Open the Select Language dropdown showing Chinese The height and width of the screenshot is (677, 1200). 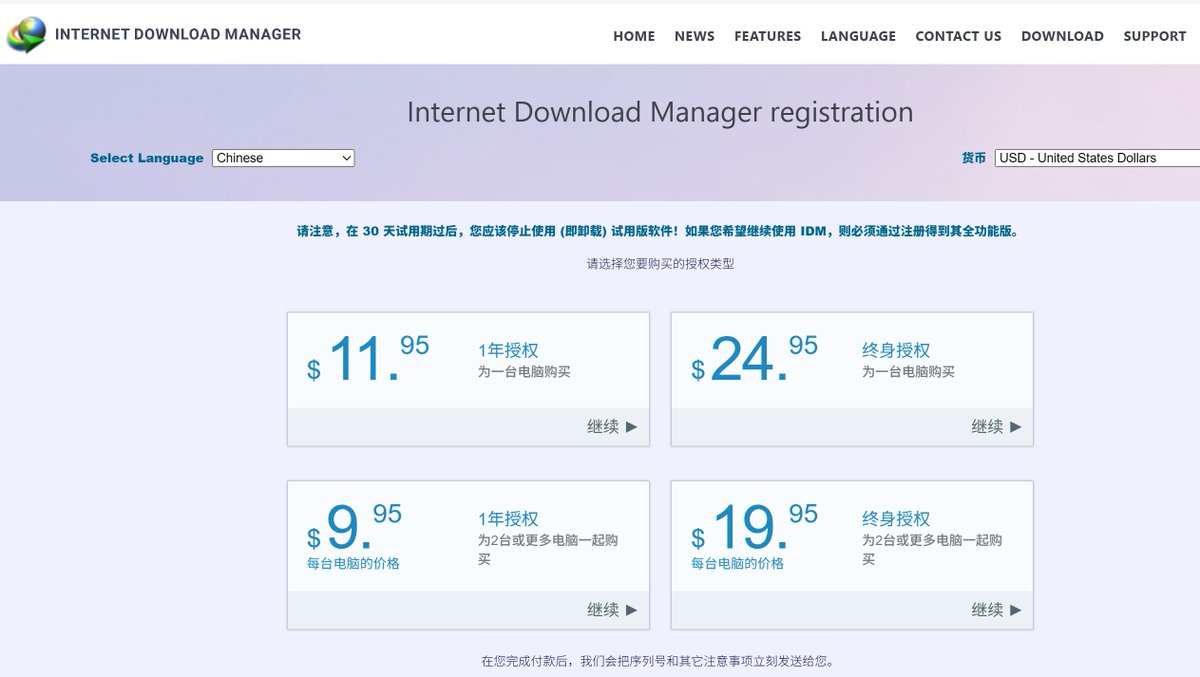[x=283, y=158]
